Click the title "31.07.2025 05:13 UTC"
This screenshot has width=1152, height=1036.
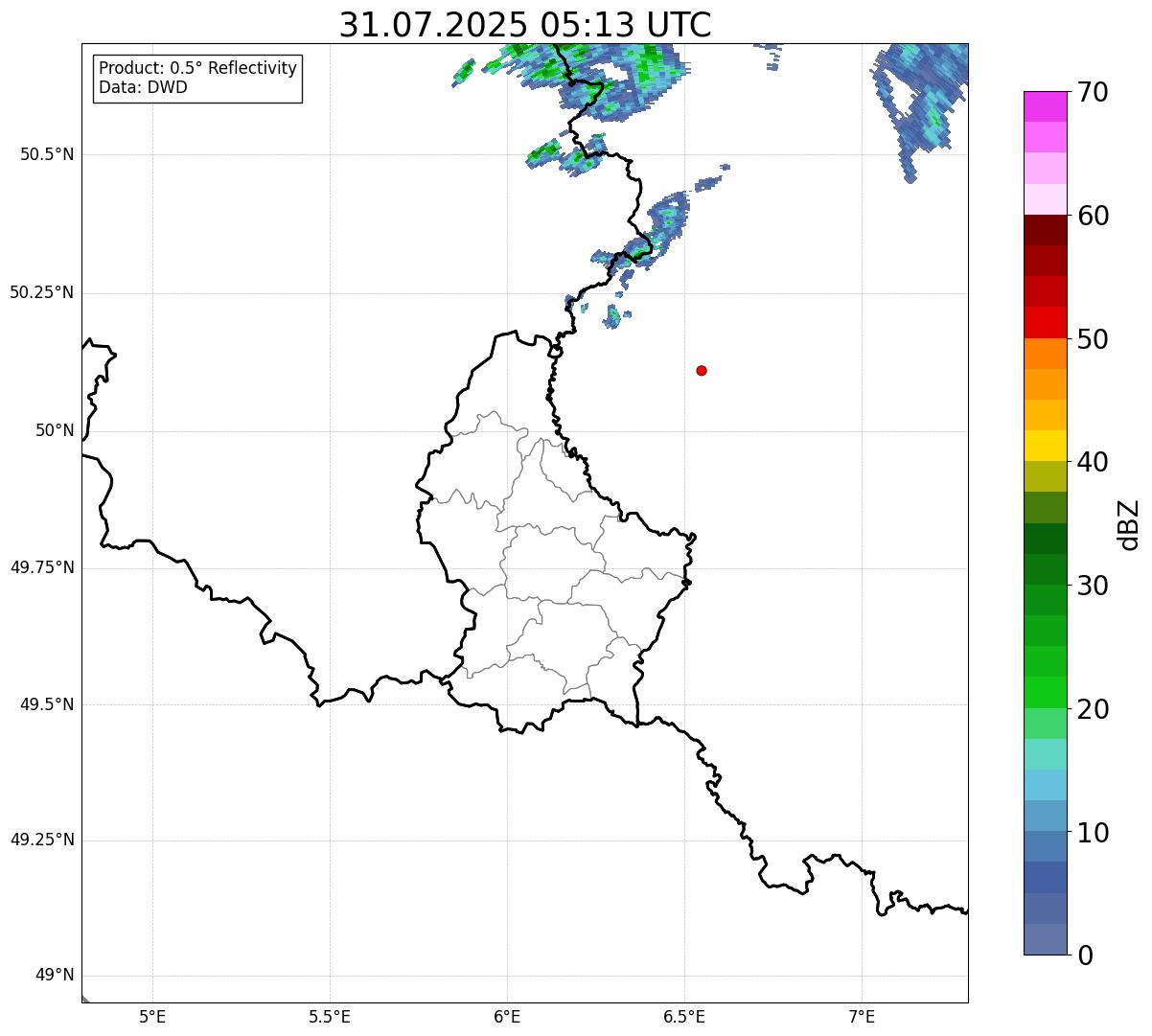(525, 24)
